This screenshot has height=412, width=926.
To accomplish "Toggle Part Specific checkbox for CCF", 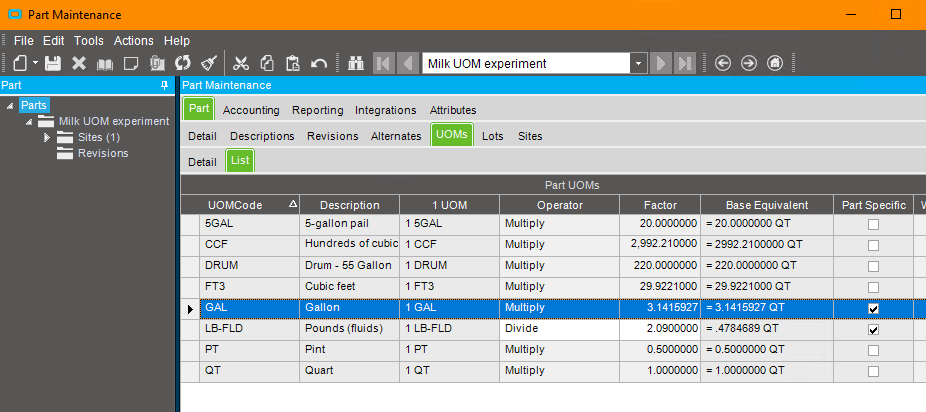I will tap(873, 246).
